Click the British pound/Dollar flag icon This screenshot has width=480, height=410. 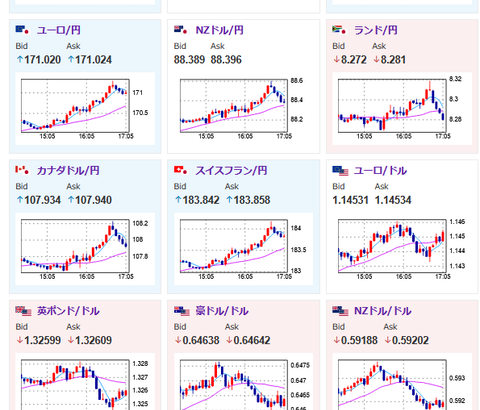(x=23, y=311)
